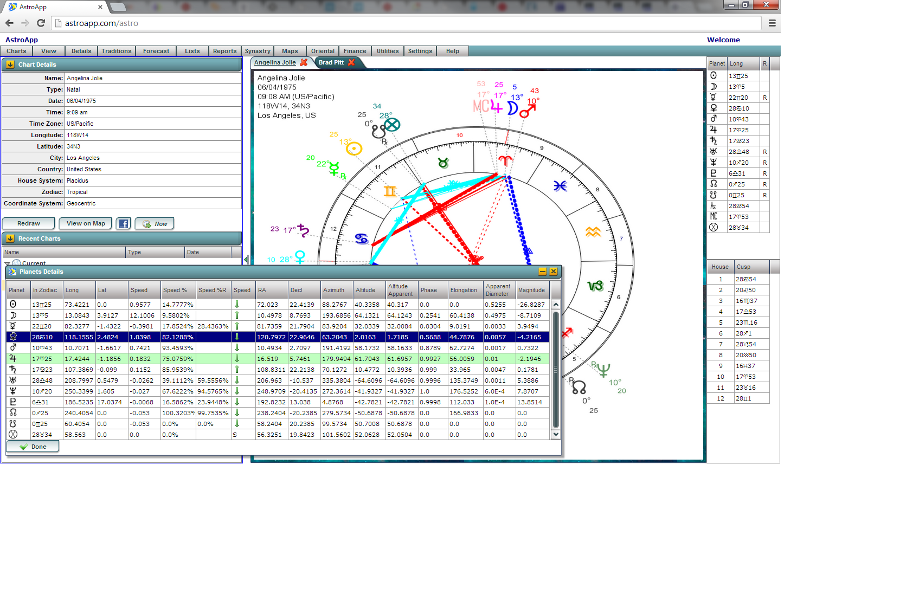Switch to the Brad Pitt tab

[330, 62]
